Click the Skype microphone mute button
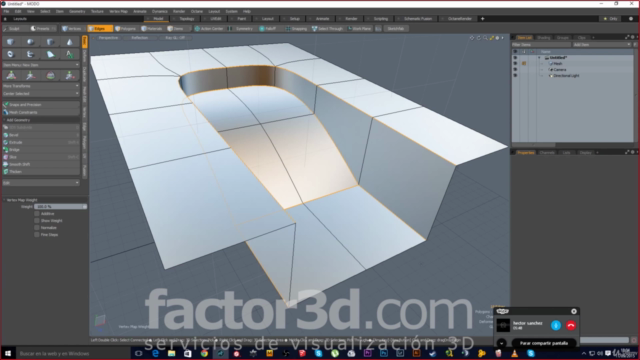 (556, 325)
